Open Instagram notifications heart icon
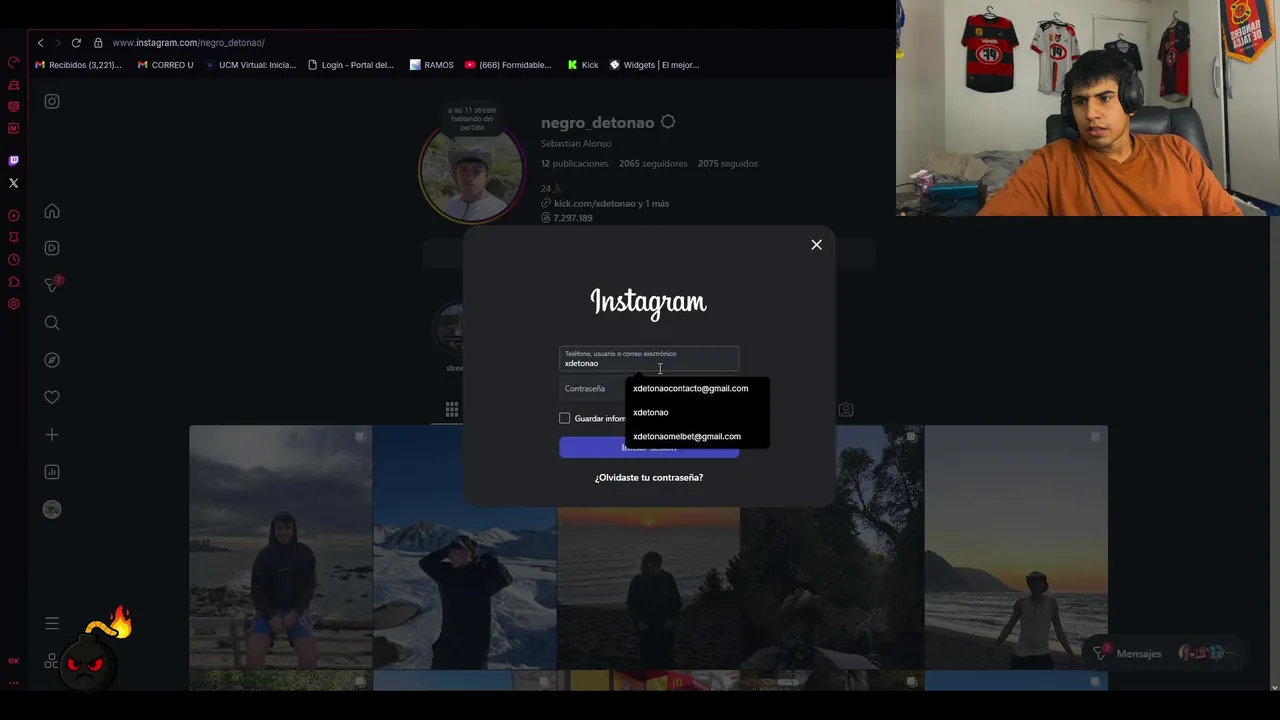Viewport: 1280px width, 720px height. (x=52, y=397)
